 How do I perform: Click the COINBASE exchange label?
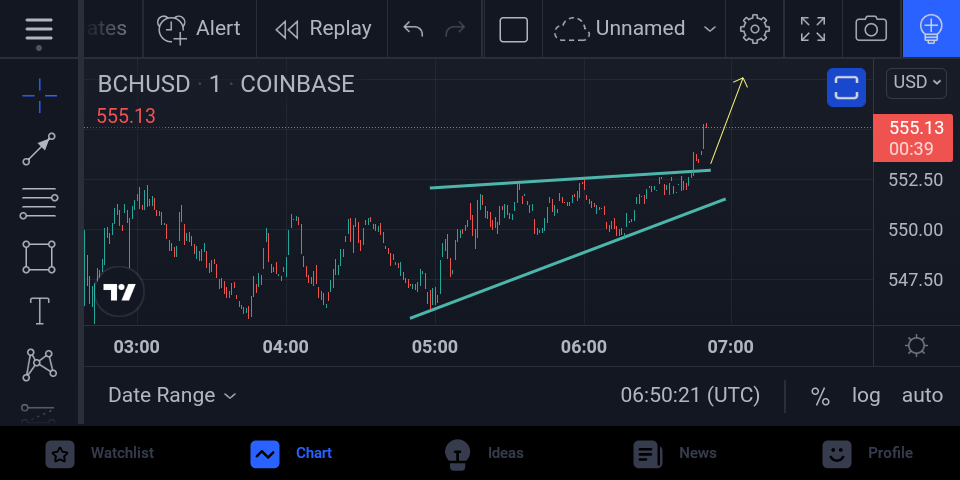tap(298, 84)
